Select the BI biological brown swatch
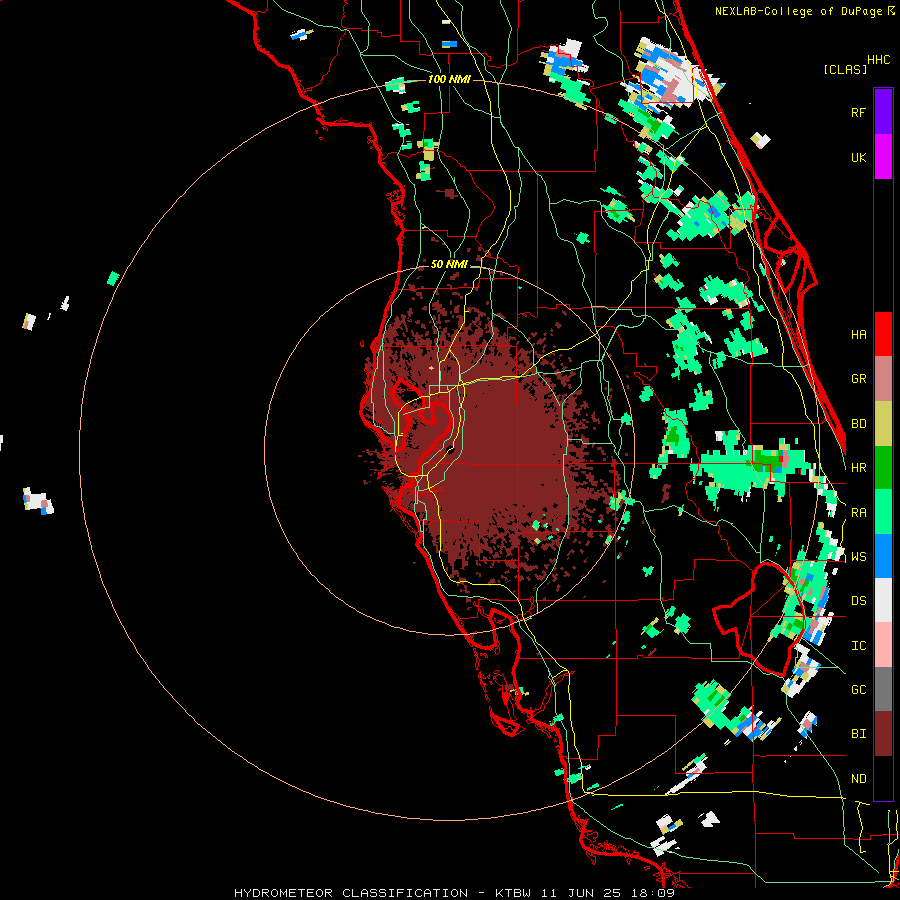The height and width of the screenshot is (900, 900). pyautogui.click(x=883, y=734)
